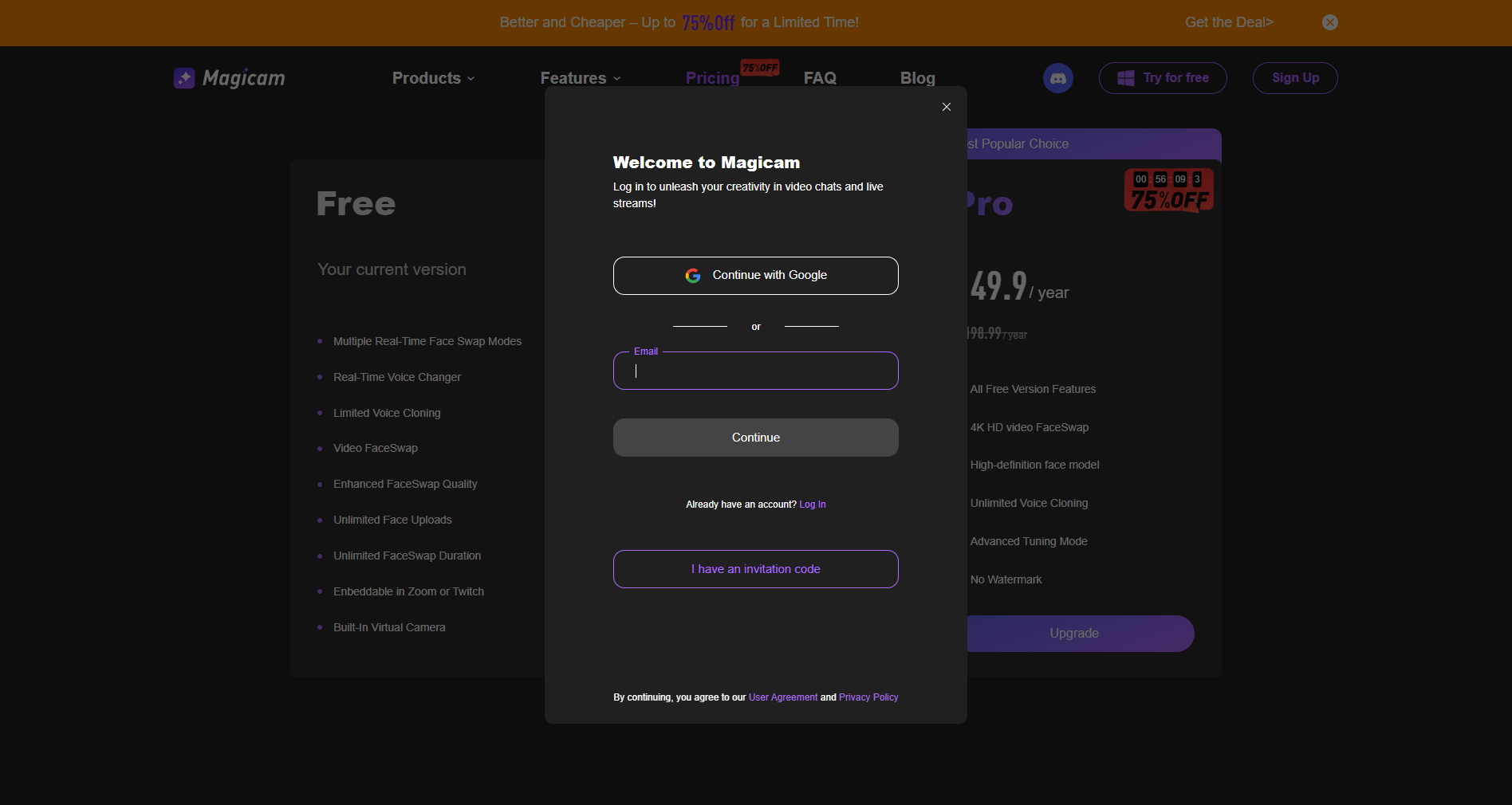Click 'Limited Voice Cloning' feature text
Viewport: 1512px width, 805px height.
tap(387, 413)
